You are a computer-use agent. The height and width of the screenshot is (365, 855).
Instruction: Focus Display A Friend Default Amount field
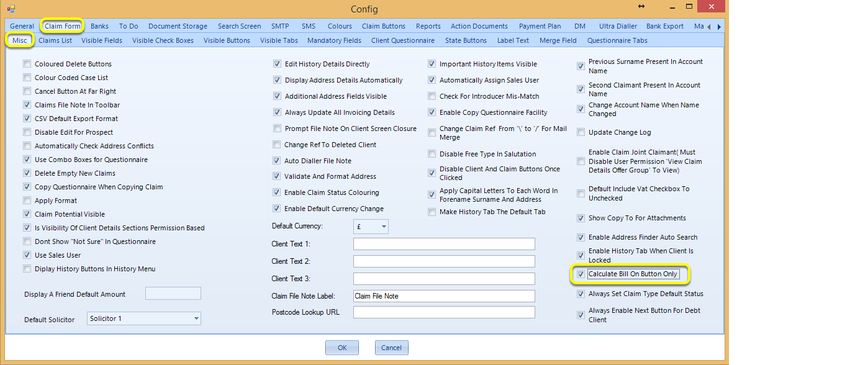click(x=173, y=294)
